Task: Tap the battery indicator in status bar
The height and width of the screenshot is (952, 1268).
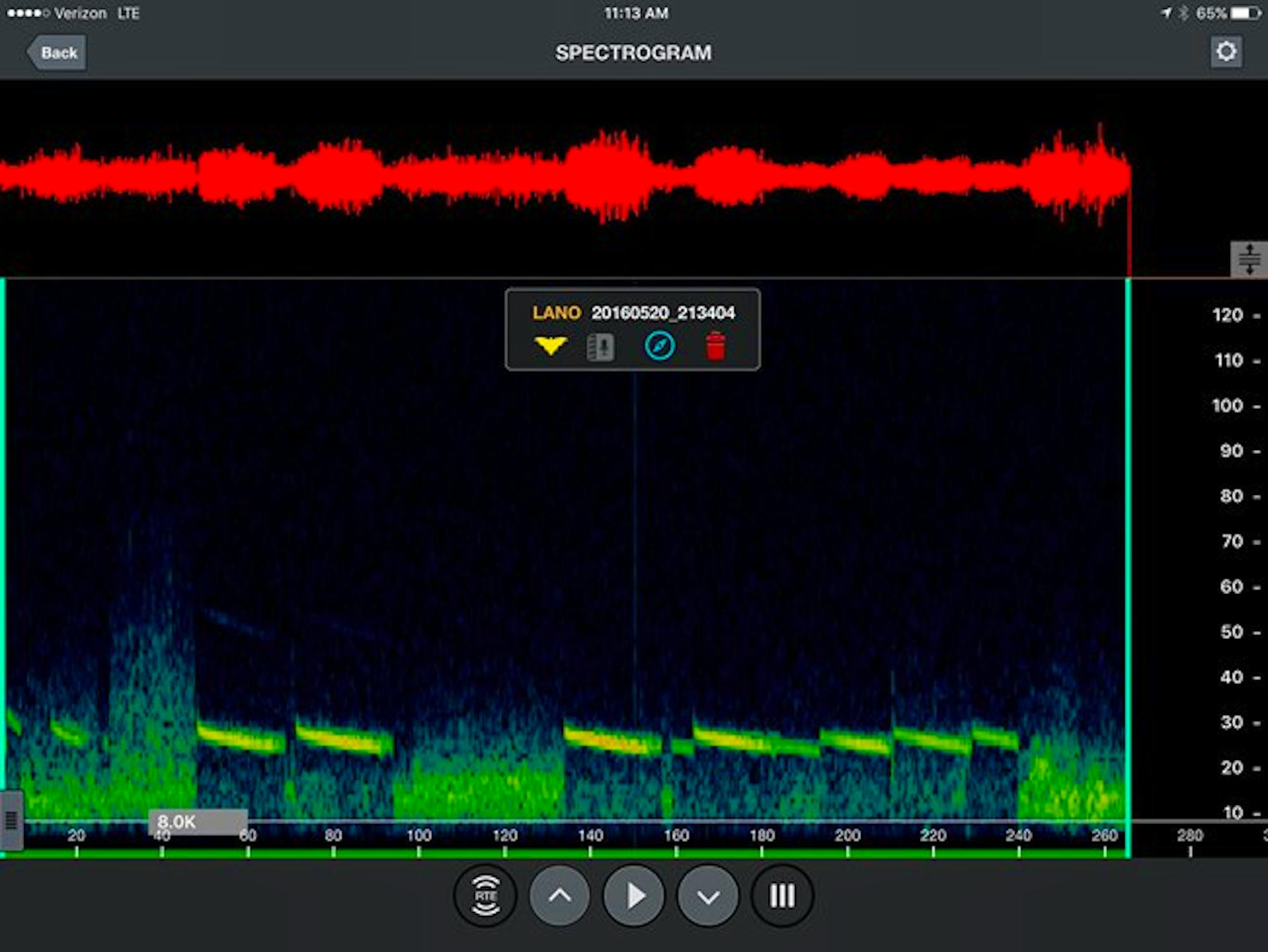Action: pyautogui.click(x=1246, y=13)
